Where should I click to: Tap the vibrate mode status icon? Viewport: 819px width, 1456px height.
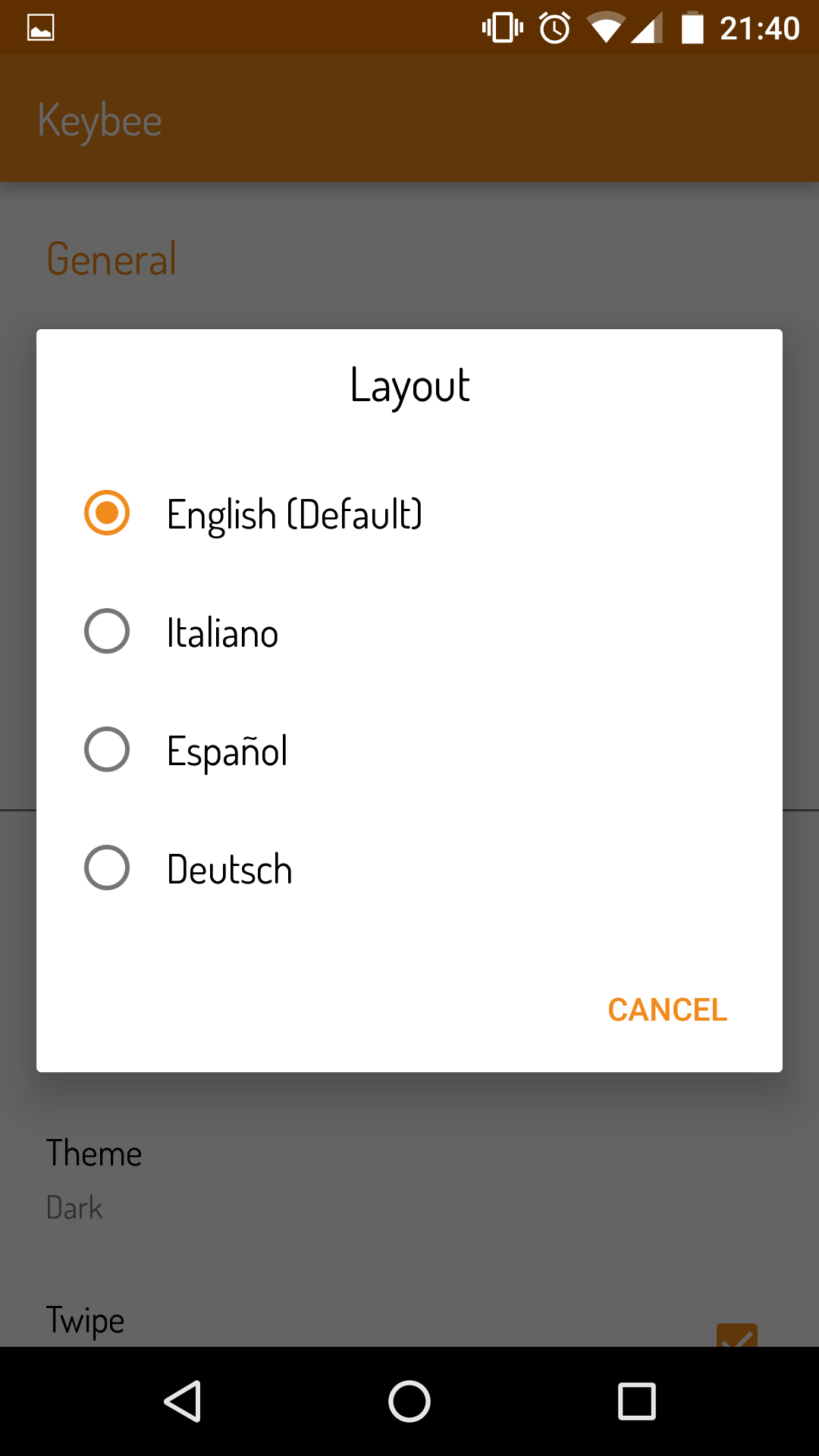click(502, 28)
